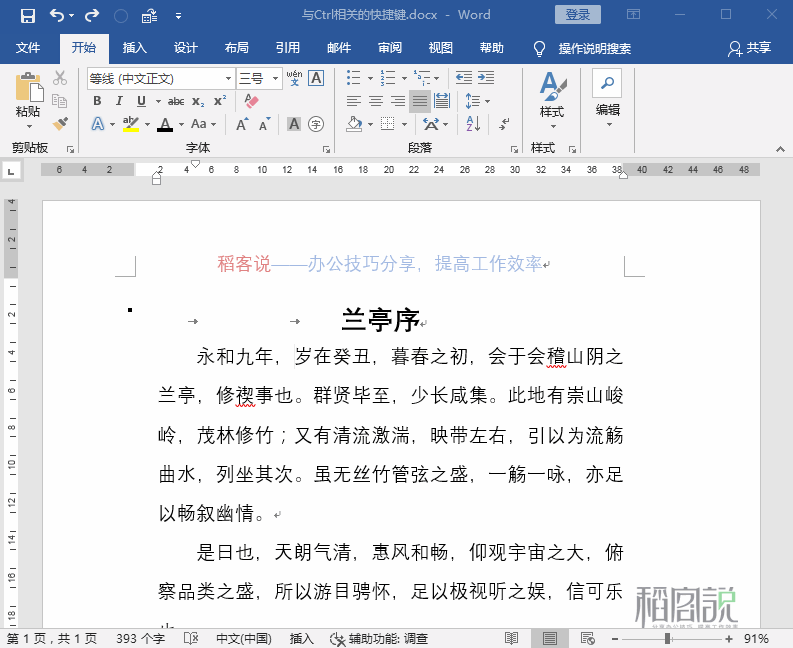Screen dimensions: 793x648
Task: Open the font name dropdown
Action: pos(228,78)
